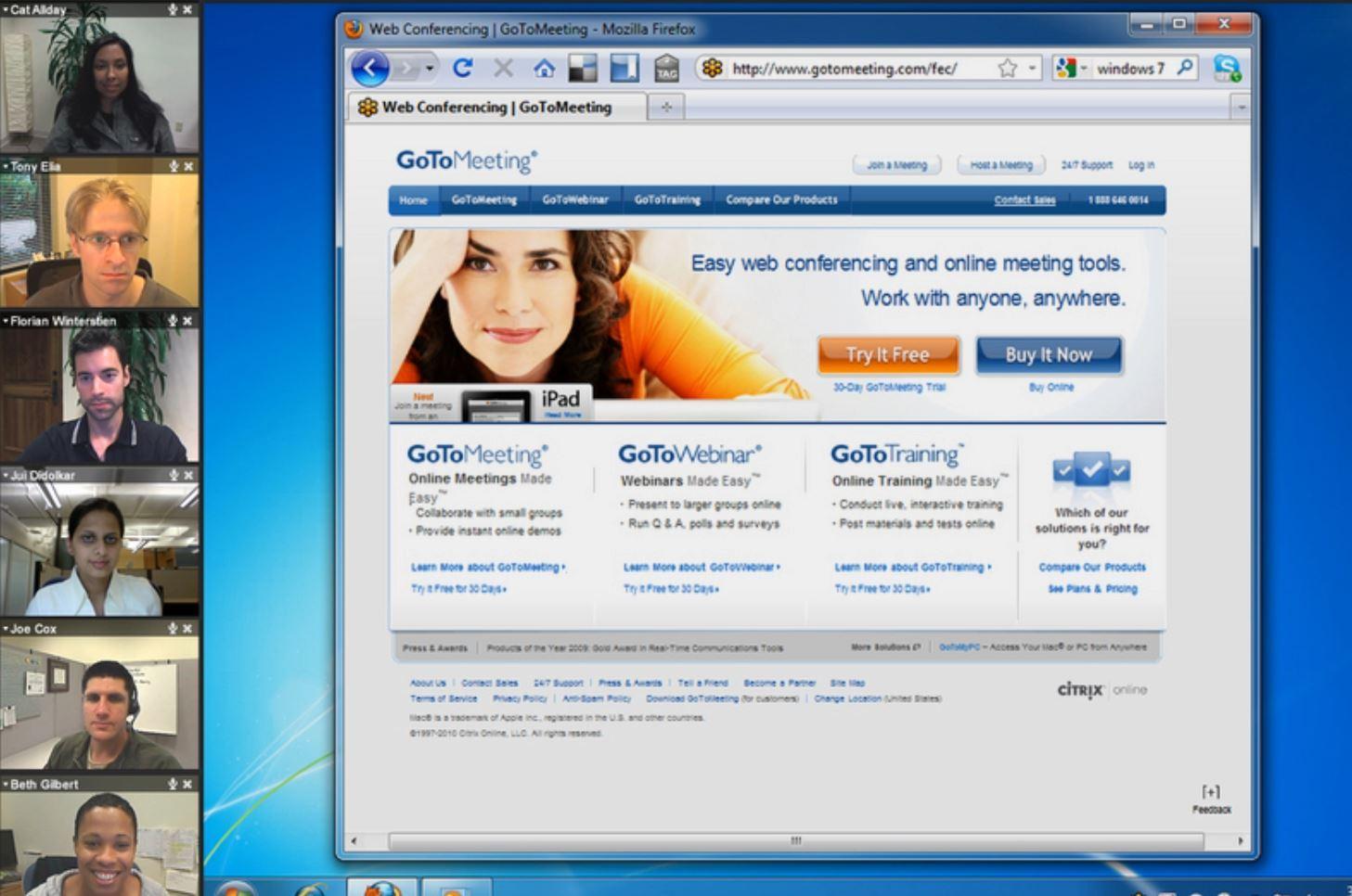Close Tony Elia's webcam panel
Screen dimensions: 1352x896
point(188,166)
